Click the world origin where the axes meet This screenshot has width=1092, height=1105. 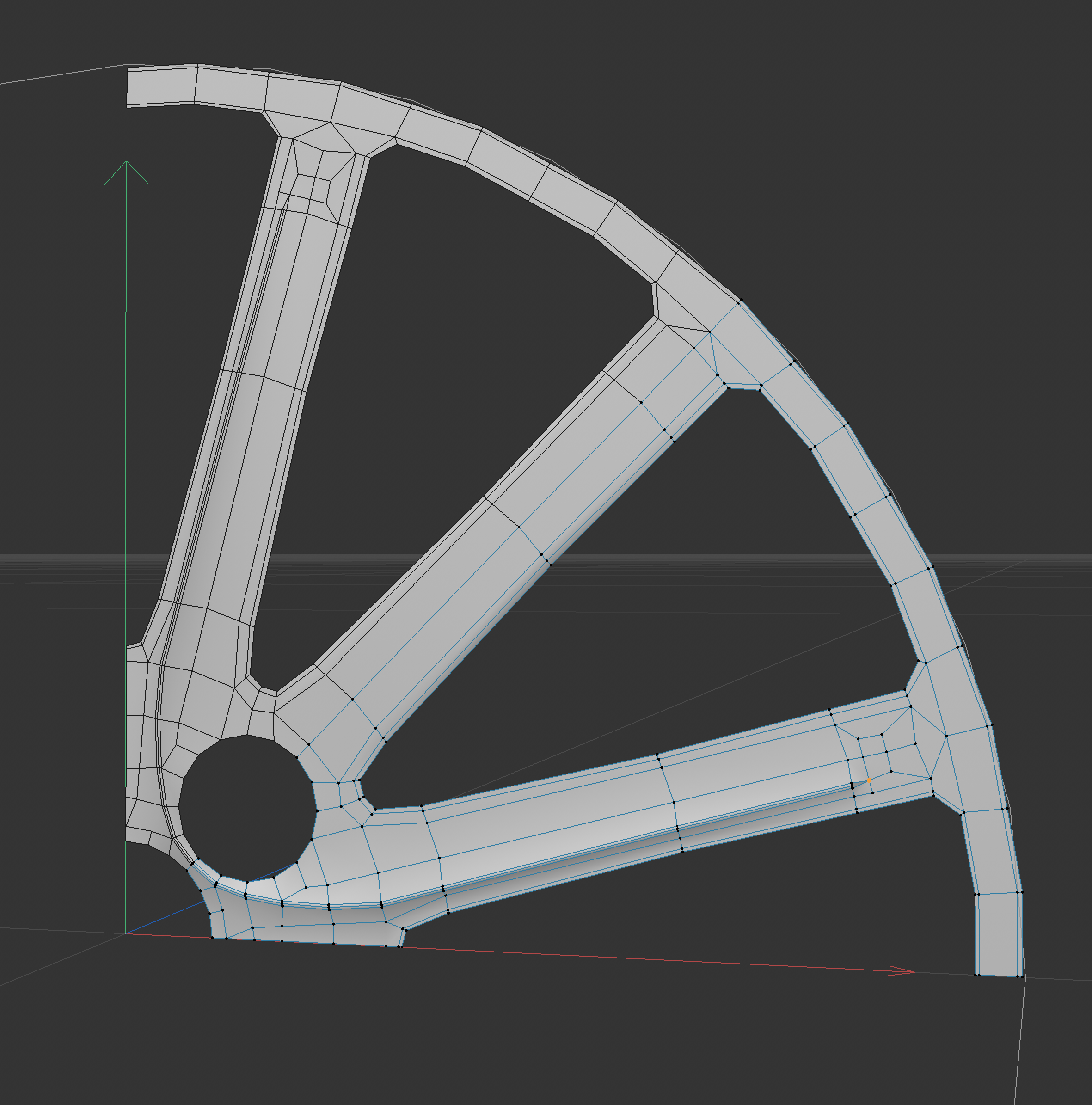click(125, 934)
